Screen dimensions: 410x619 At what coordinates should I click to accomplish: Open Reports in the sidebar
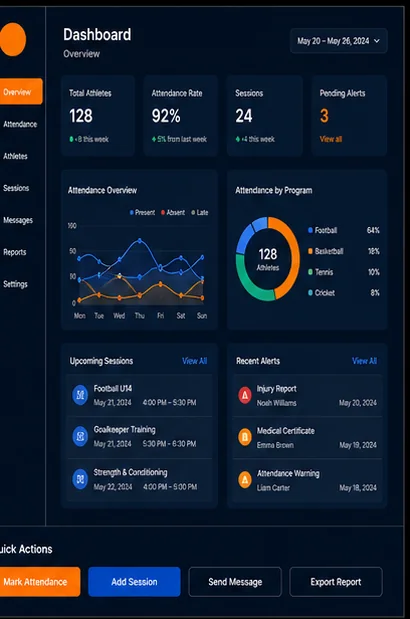pyautogui.click(x=15, y=252)
